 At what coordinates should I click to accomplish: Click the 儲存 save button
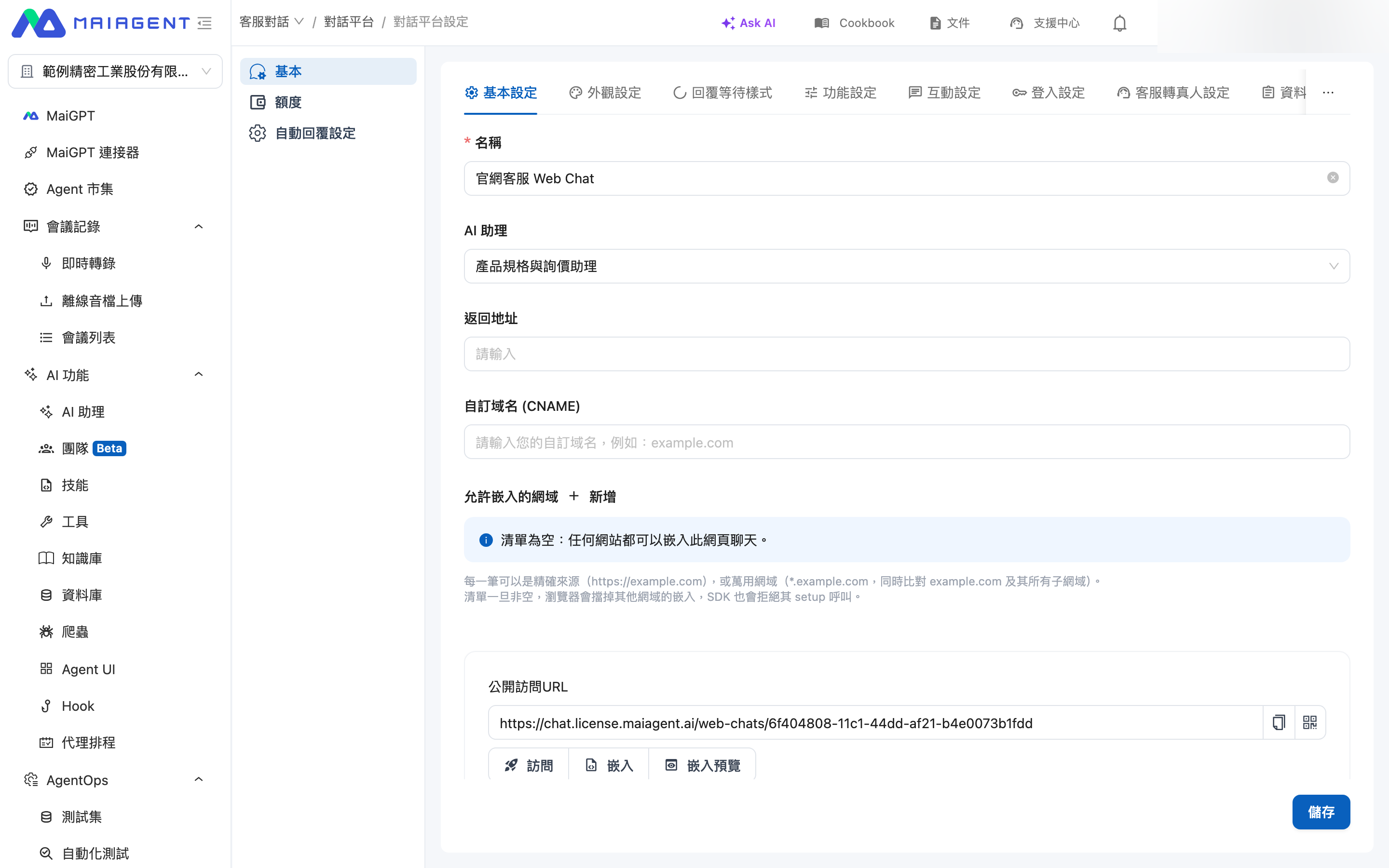pyautogui.click(x=1321, y=812)
